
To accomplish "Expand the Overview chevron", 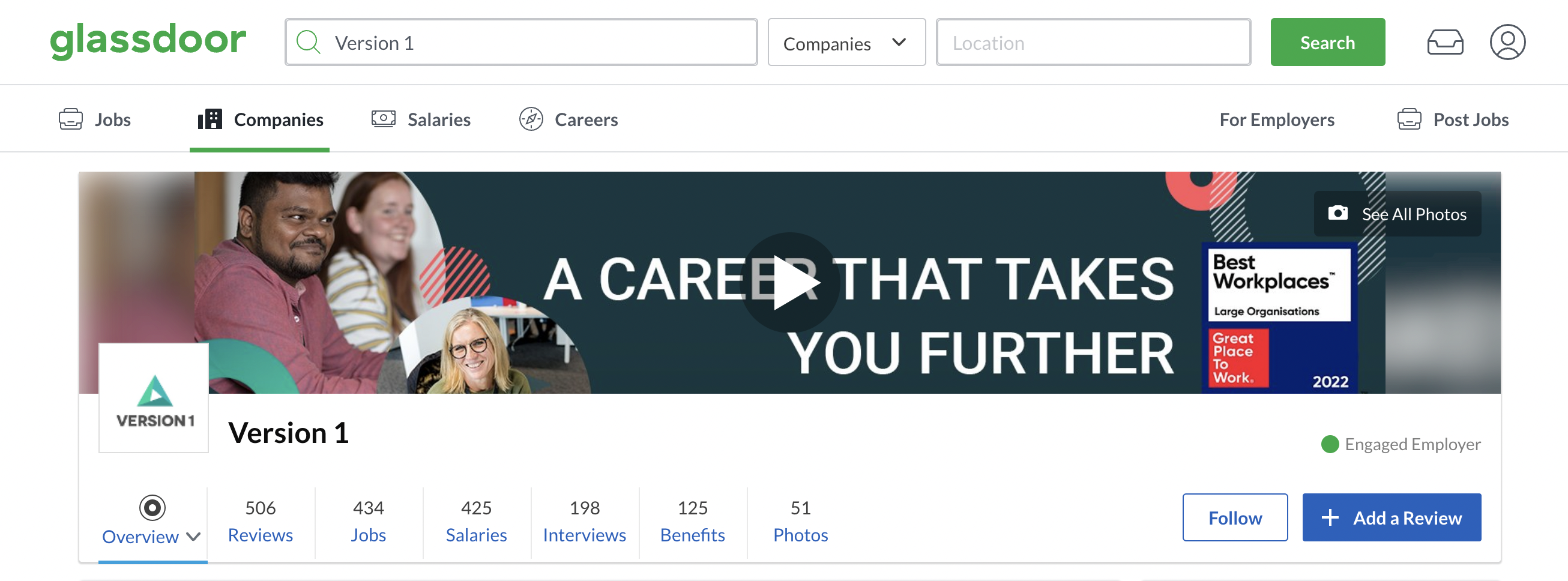I will (193, 537).
